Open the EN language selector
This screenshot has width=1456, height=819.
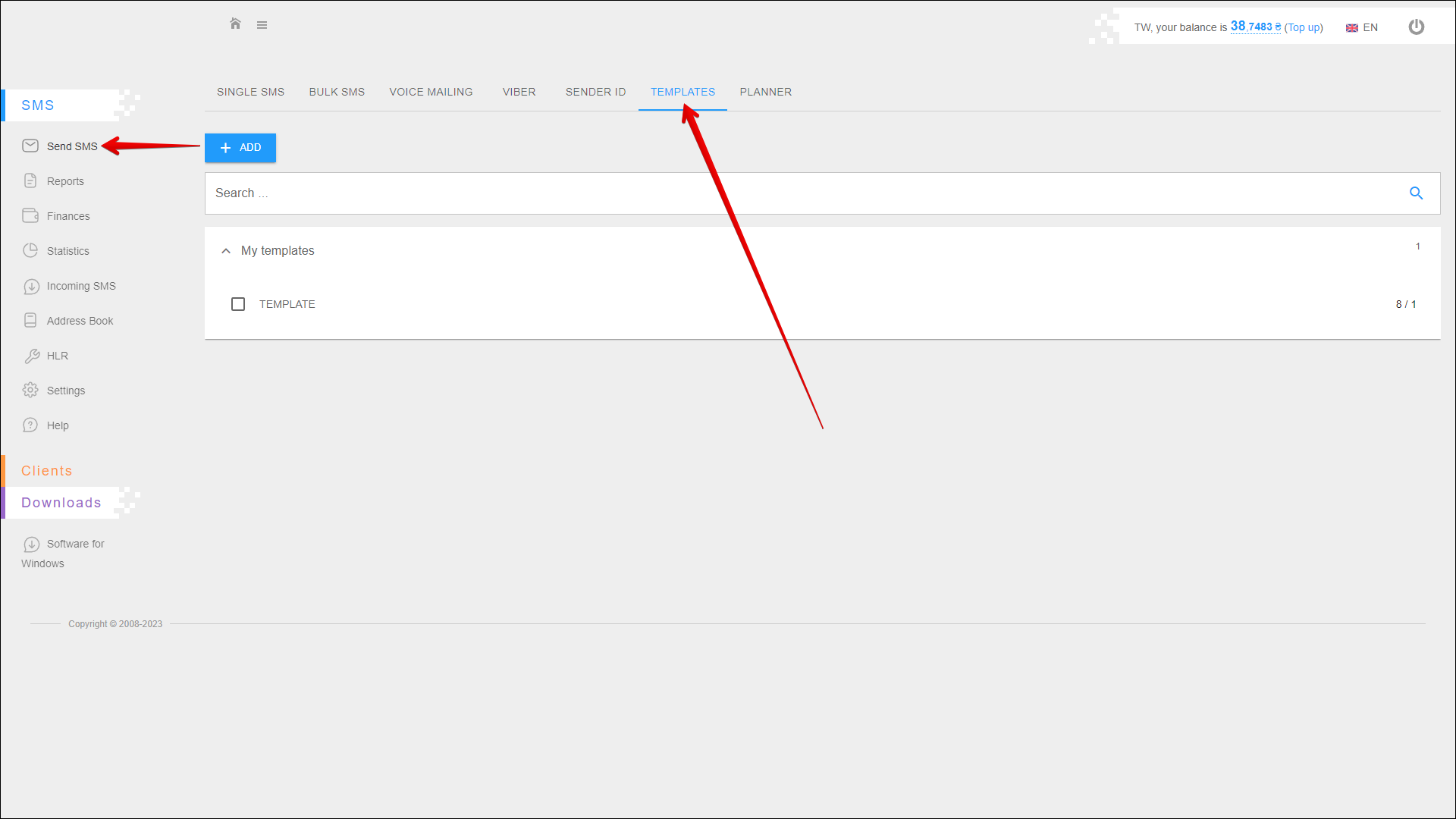pyautogui.click(x=1362, y=27)
